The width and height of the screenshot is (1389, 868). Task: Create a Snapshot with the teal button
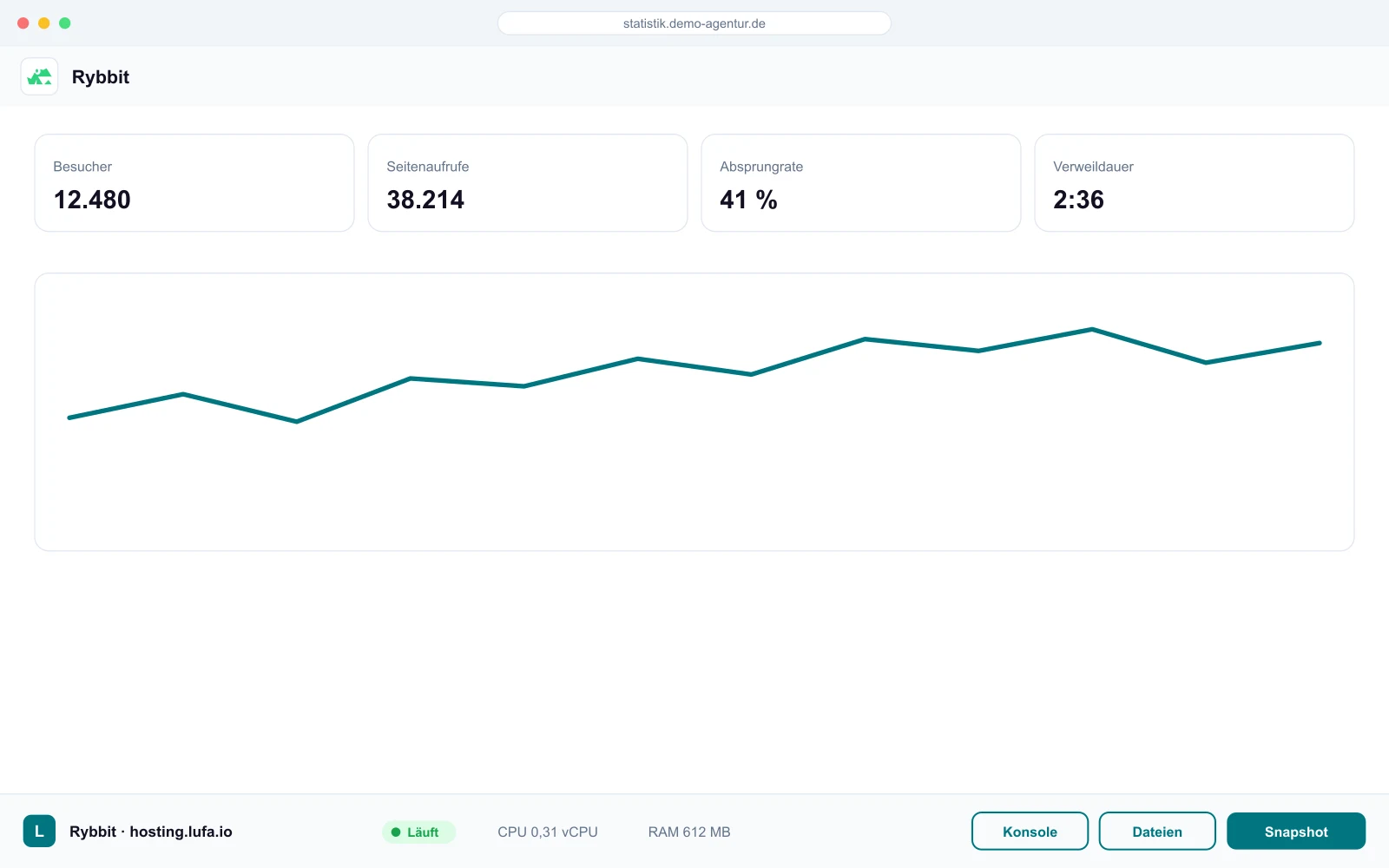click(1296, 831)
